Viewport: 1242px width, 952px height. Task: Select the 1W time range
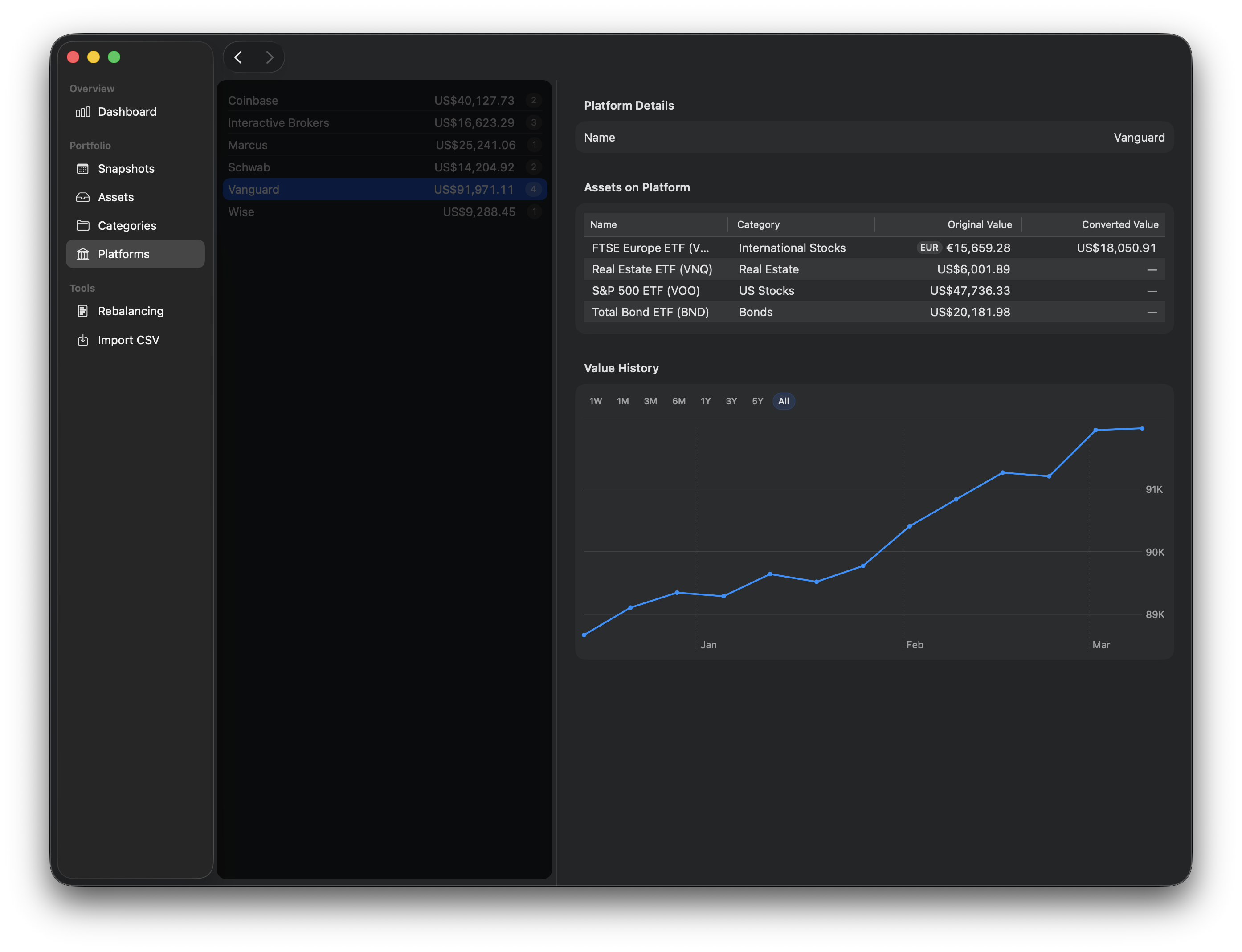click(595, 401)
